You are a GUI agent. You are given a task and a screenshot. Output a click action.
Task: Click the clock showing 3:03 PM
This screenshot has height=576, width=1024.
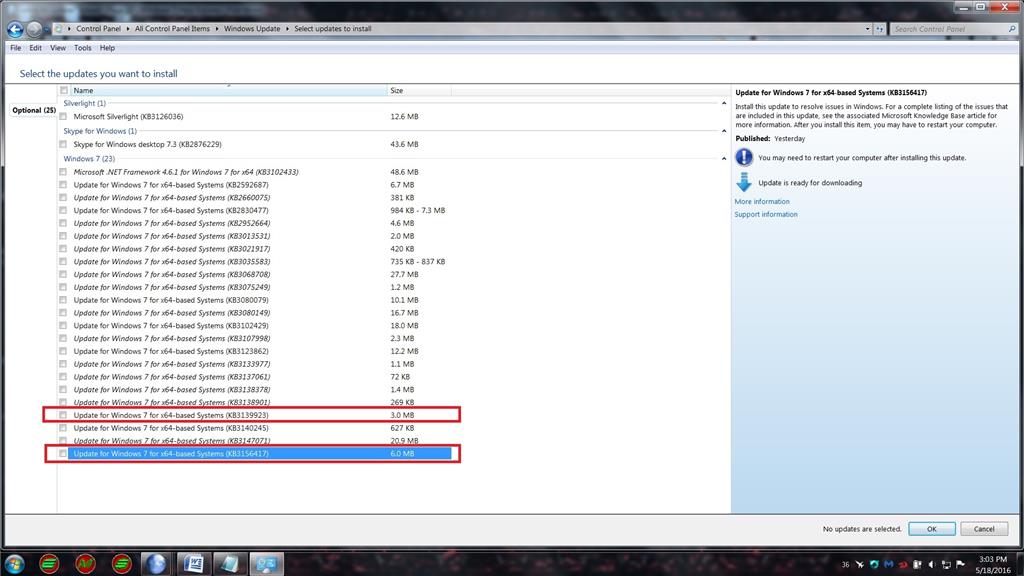(x=993, y=559)
